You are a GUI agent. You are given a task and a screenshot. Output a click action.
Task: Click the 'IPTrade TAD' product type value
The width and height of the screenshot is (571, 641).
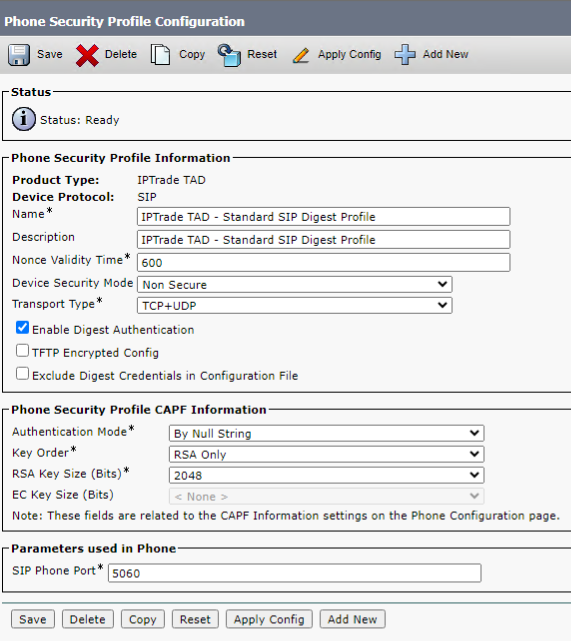click(x=171, y=180)
